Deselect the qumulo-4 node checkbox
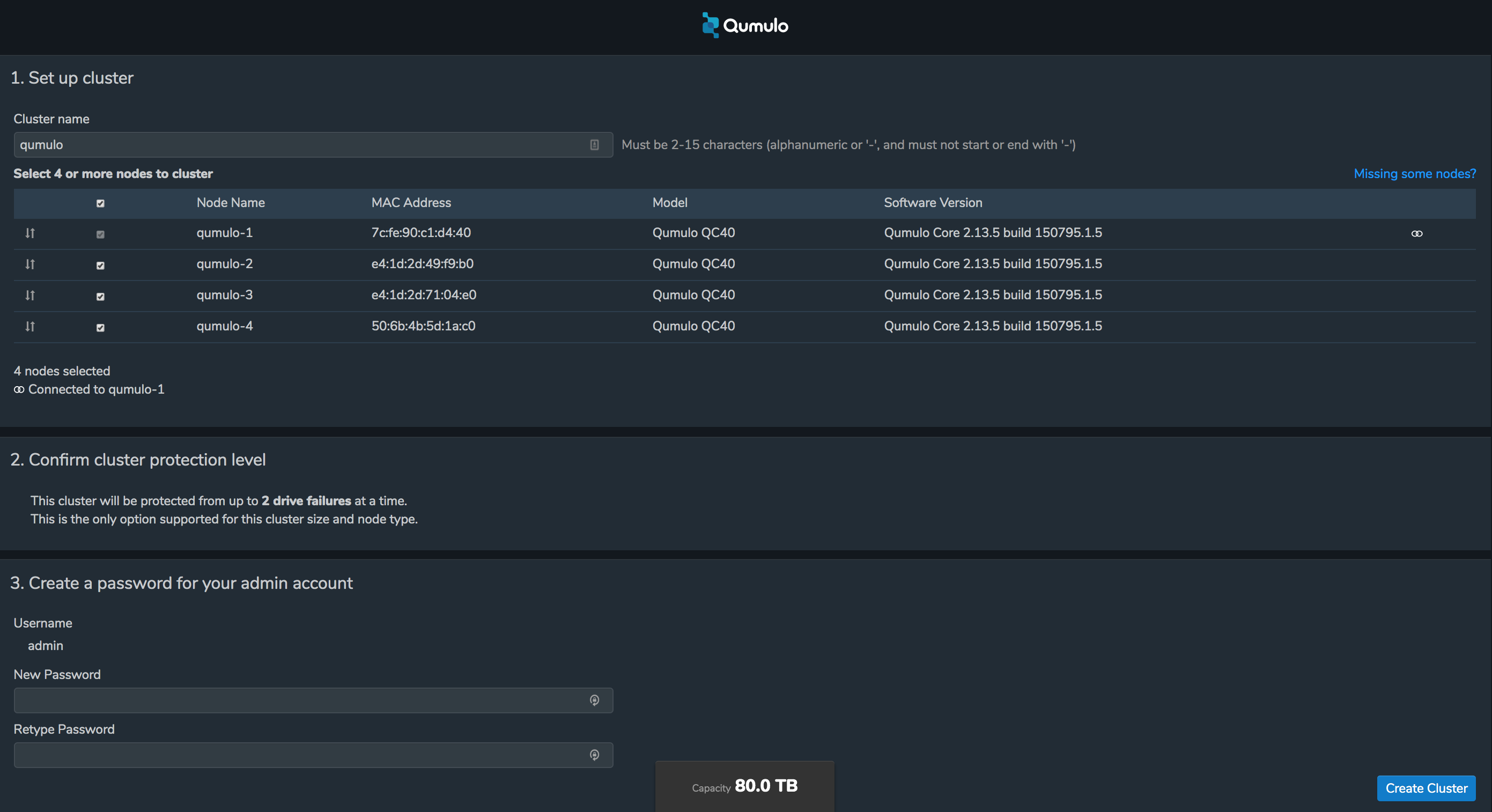1492x812 pixels. (100, 327)
